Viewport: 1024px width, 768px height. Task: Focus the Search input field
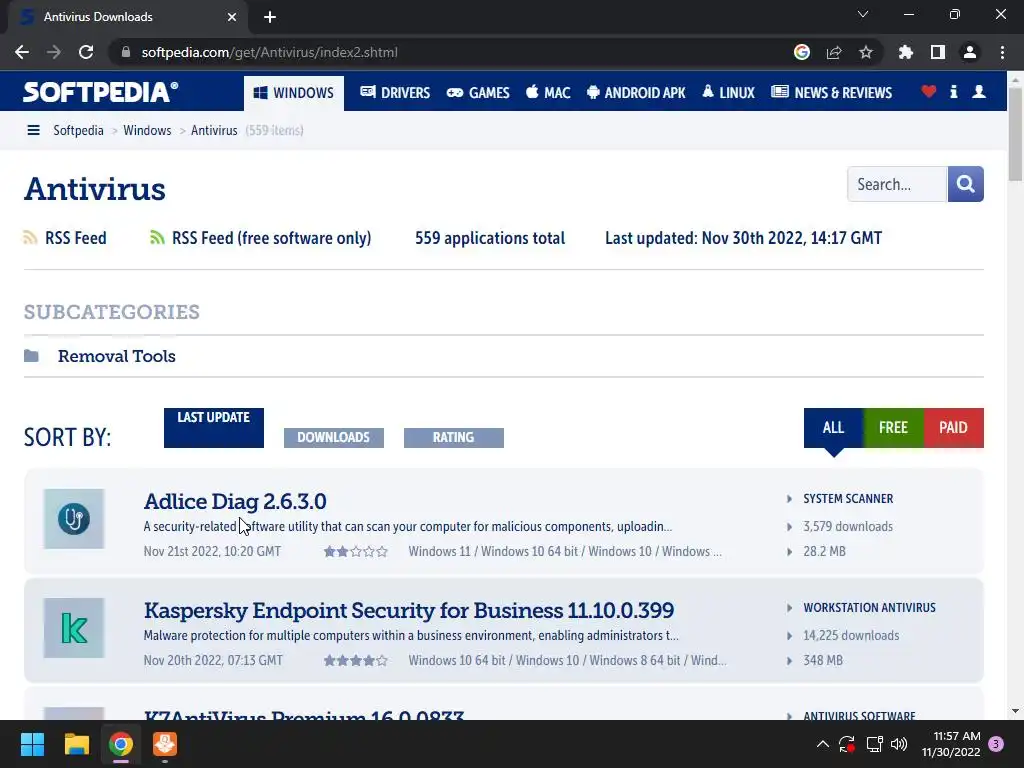897,184
